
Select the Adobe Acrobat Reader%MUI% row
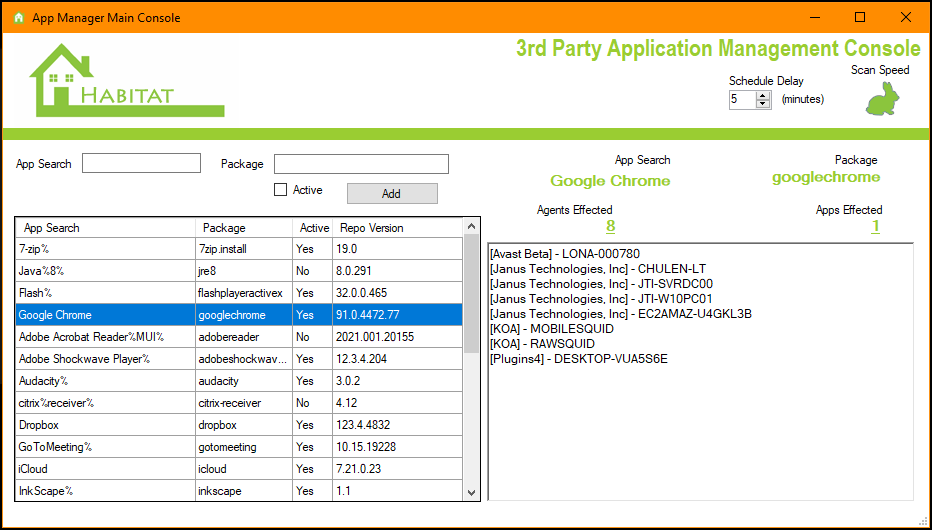click(239, 337)
